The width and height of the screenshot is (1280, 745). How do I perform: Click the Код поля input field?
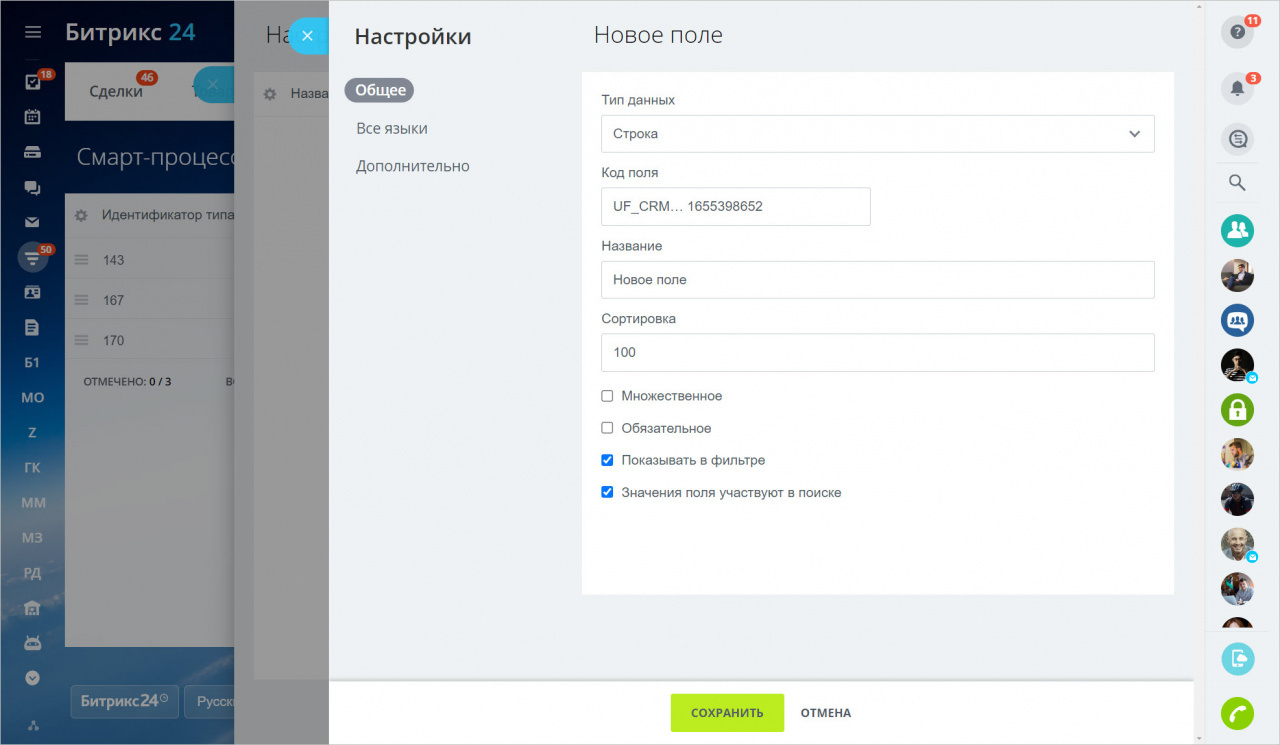click(736, 207)
